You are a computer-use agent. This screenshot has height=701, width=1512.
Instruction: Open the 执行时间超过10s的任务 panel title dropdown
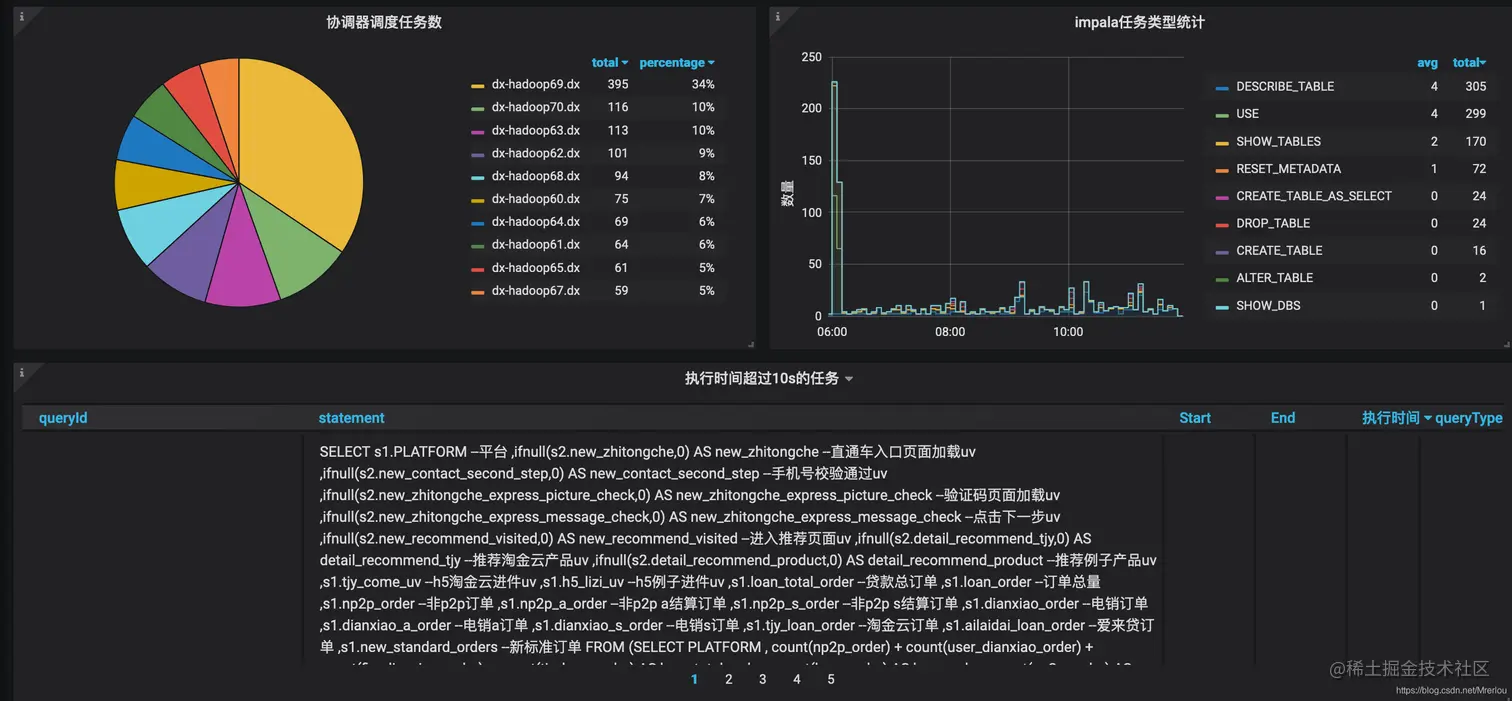pyautogui.click(x=768, y=378)
